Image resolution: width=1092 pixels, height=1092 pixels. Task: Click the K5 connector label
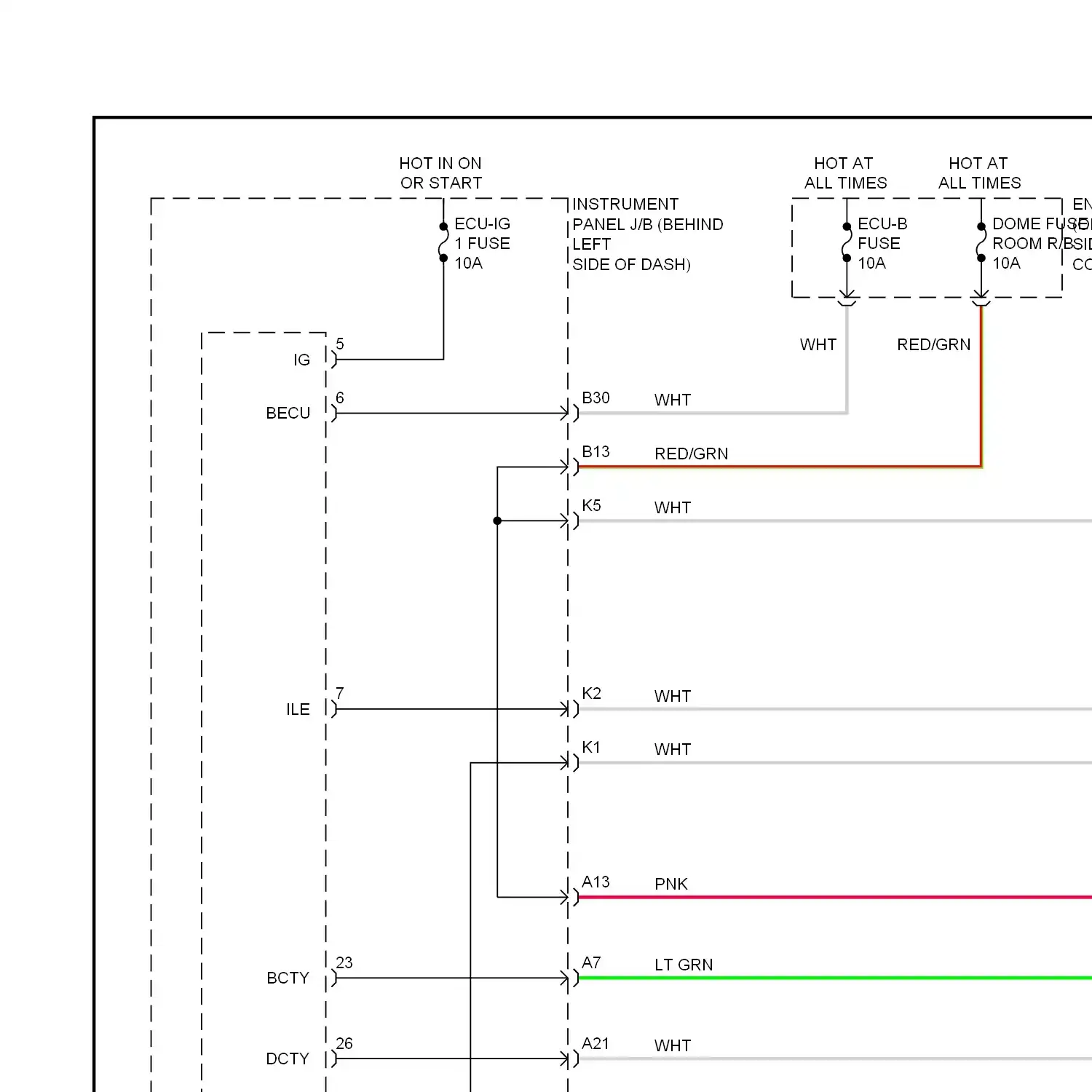(x=591, y=505)
